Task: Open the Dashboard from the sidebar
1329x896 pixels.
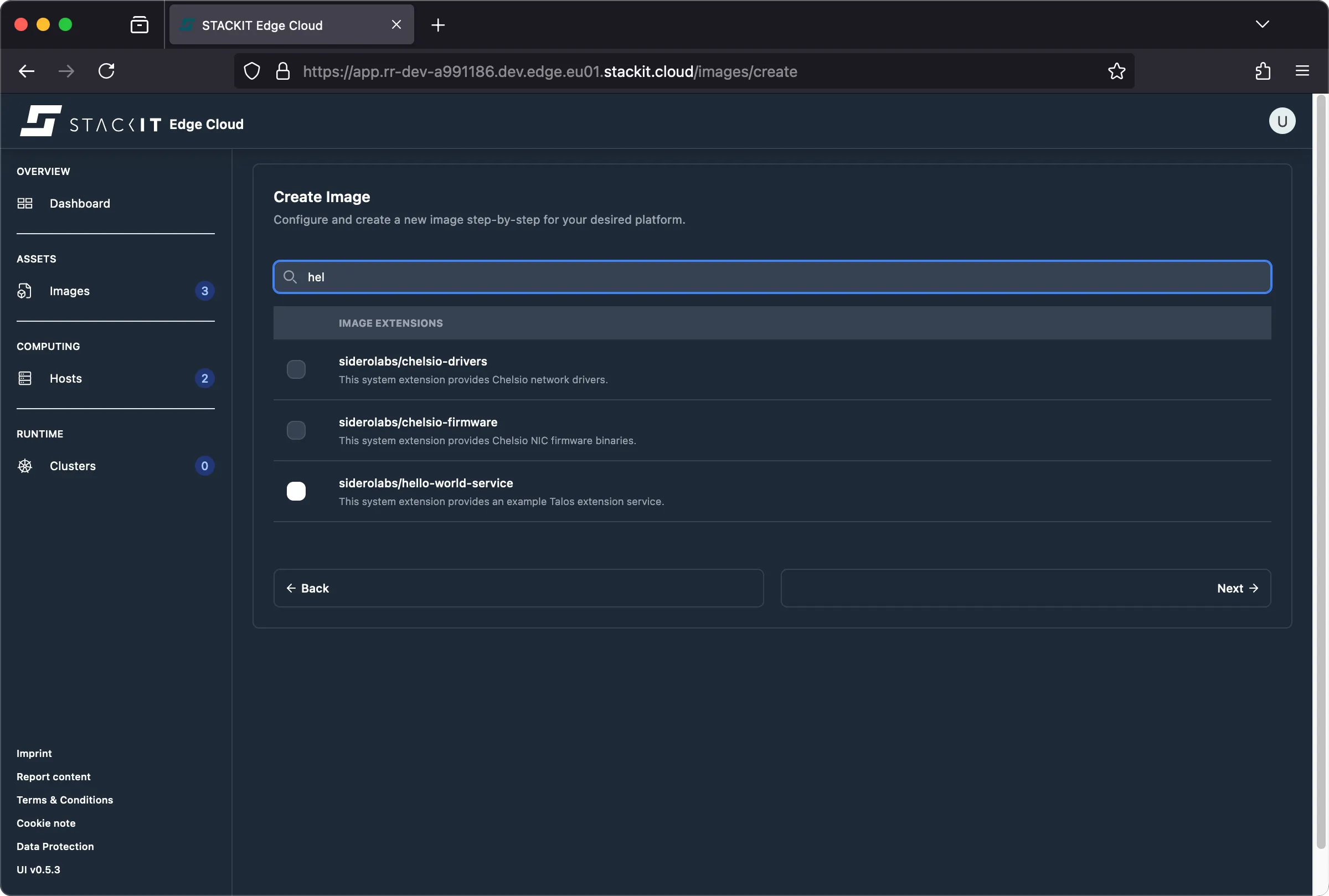Action: tap(79, 203)
